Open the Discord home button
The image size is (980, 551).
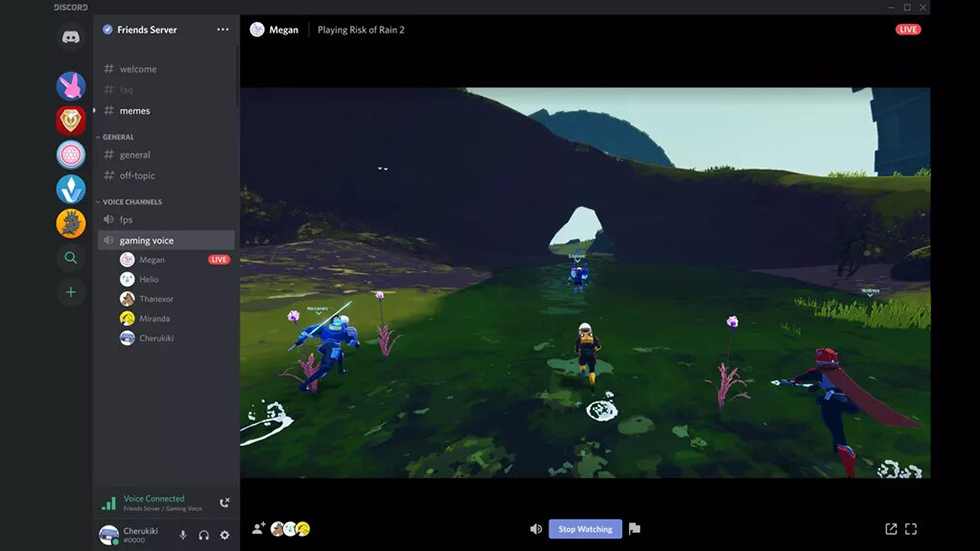point(71,37)
